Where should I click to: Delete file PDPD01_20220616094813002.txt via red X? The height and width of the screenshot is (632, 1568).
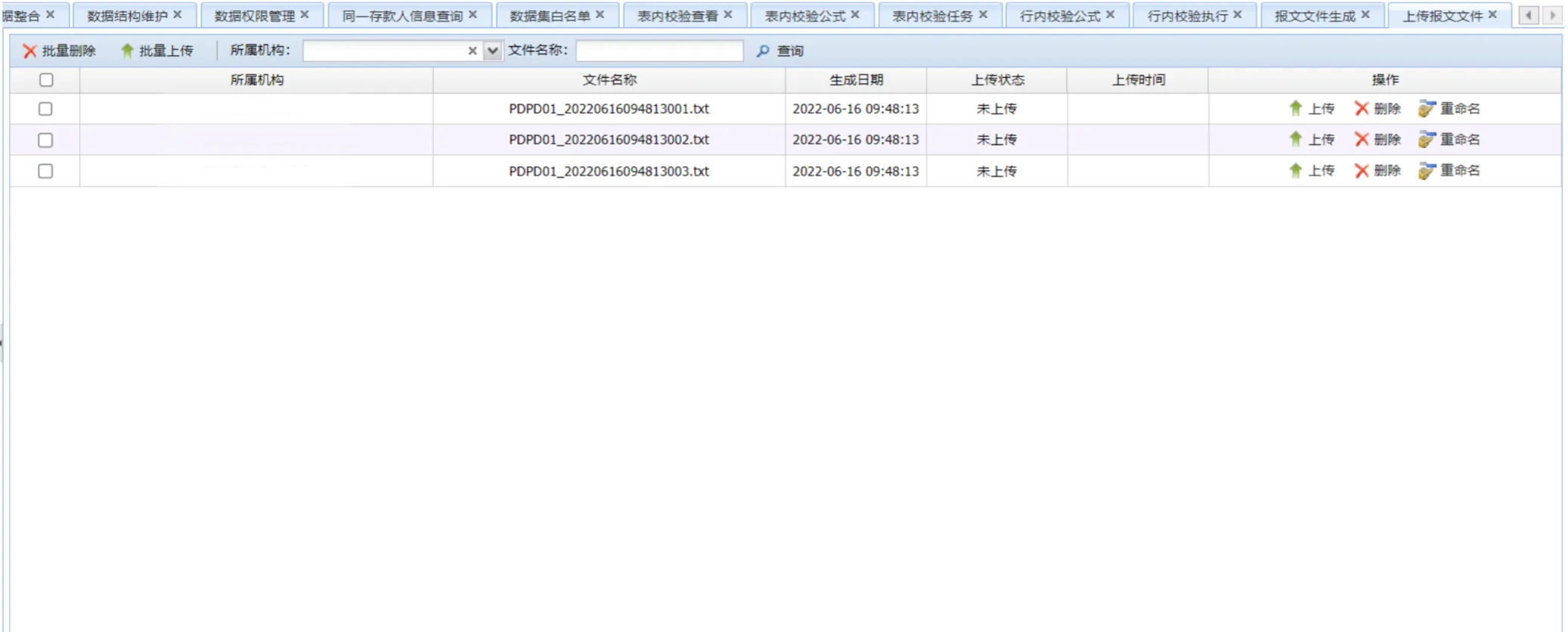[x=1361, y=139]
